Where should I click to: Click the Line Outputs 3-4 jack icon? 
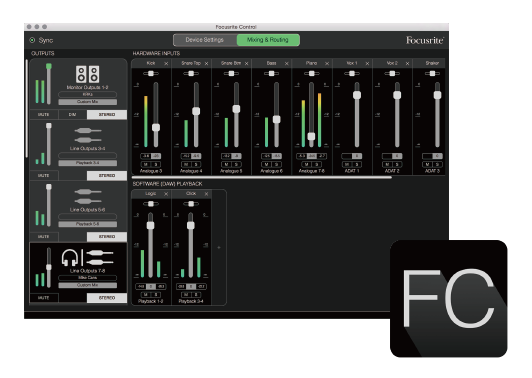click(x=88, y=135)
